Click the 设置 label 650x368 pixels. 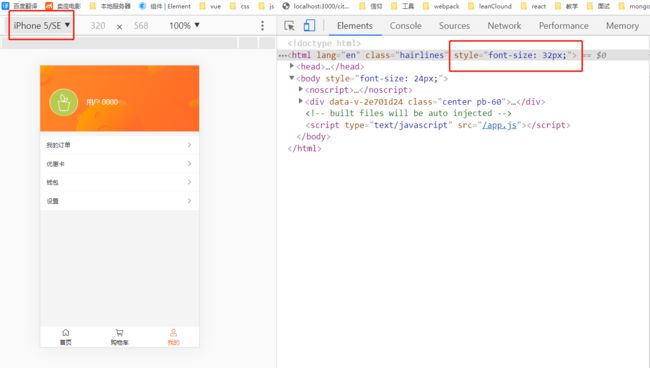(x=52, y=201)
